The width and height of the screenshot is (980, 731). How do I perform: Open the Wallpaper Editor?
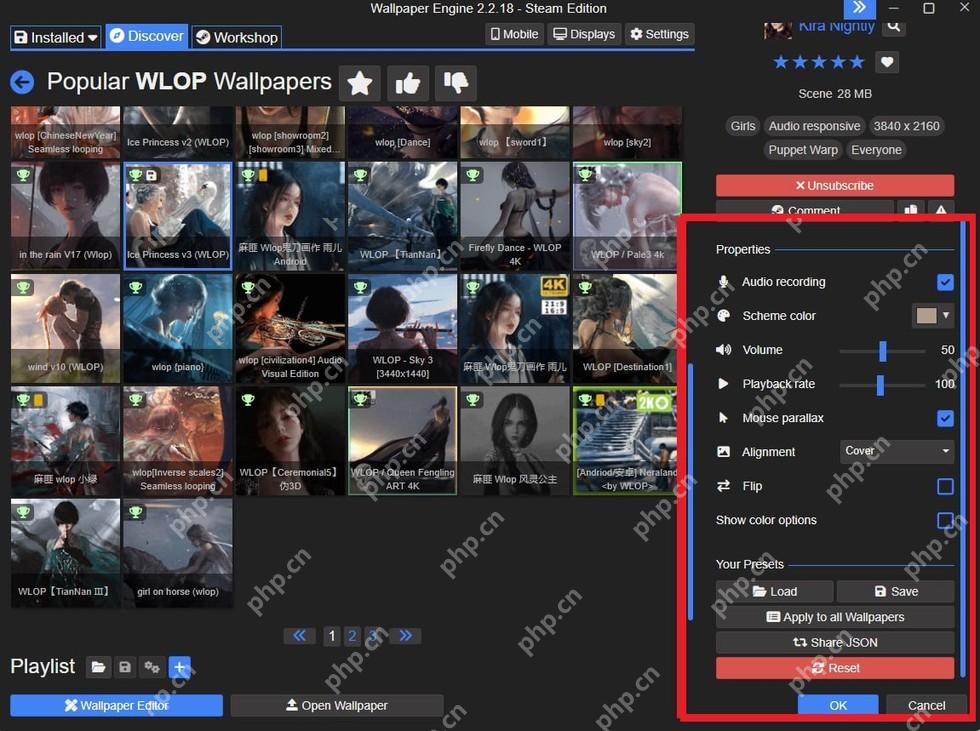point(117,705)
